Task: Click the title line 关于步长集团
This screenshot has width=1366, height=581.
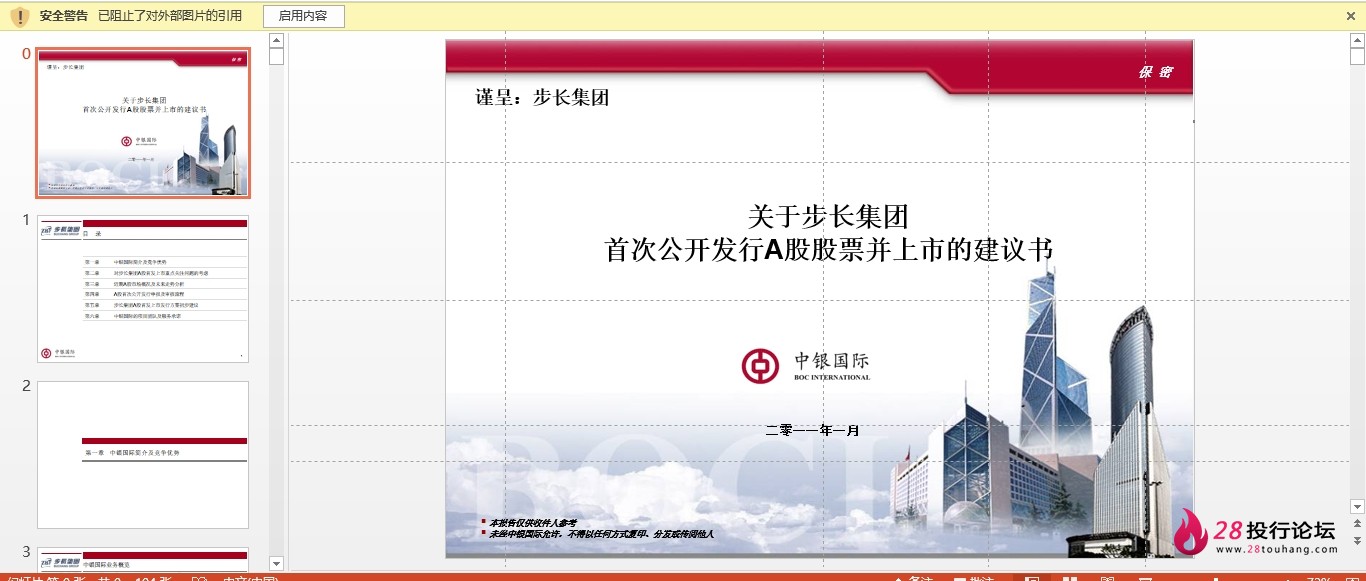Action: pyautogui.click(x=828, y=216)
